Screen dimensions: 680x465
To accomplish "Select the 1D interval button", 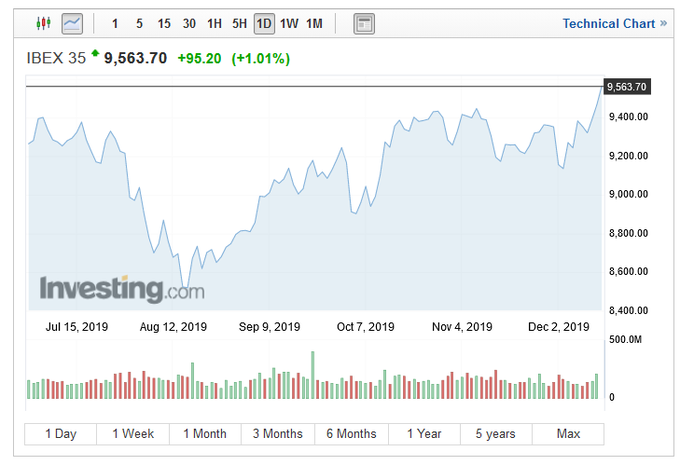I will (x=264, y=23).
